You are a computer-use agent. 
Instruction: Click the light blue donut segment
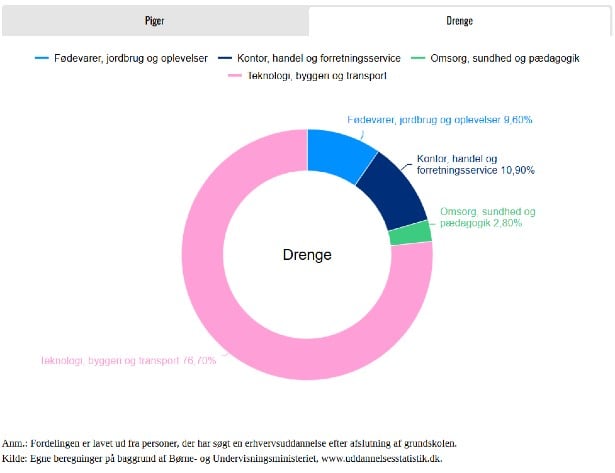337,152
